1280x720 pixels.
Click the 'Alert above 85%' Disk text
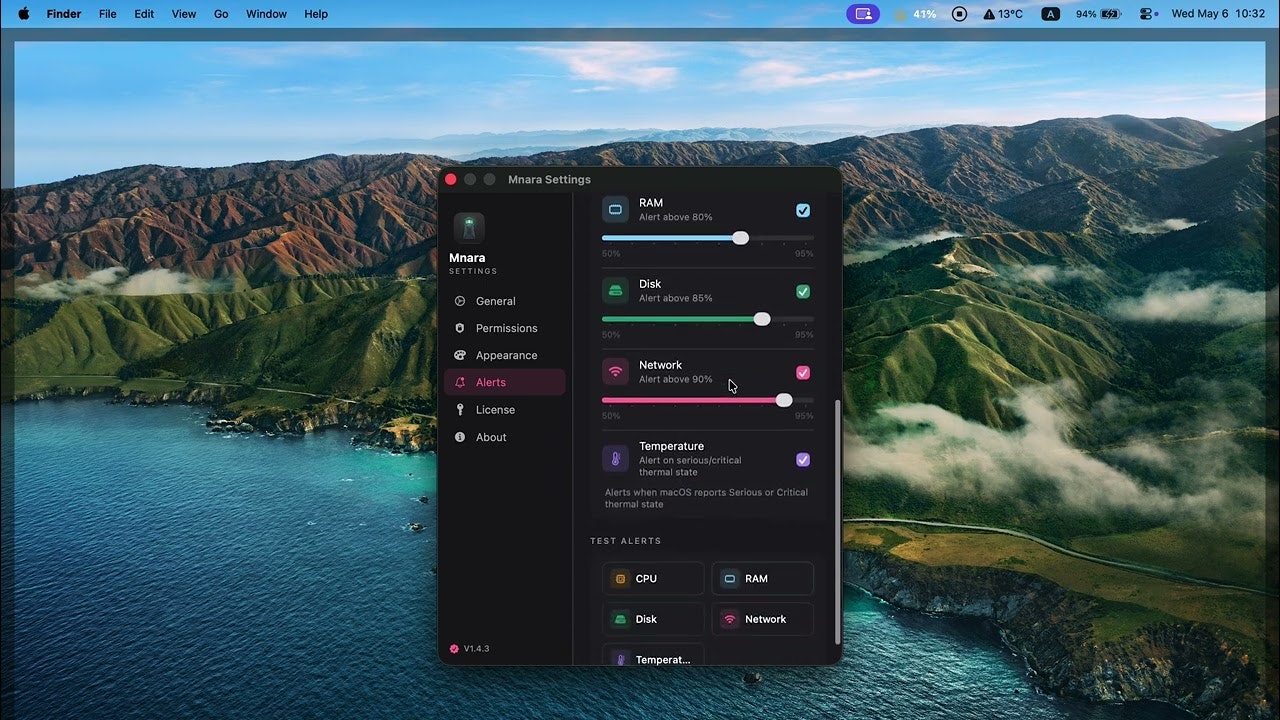pos(676,298)
